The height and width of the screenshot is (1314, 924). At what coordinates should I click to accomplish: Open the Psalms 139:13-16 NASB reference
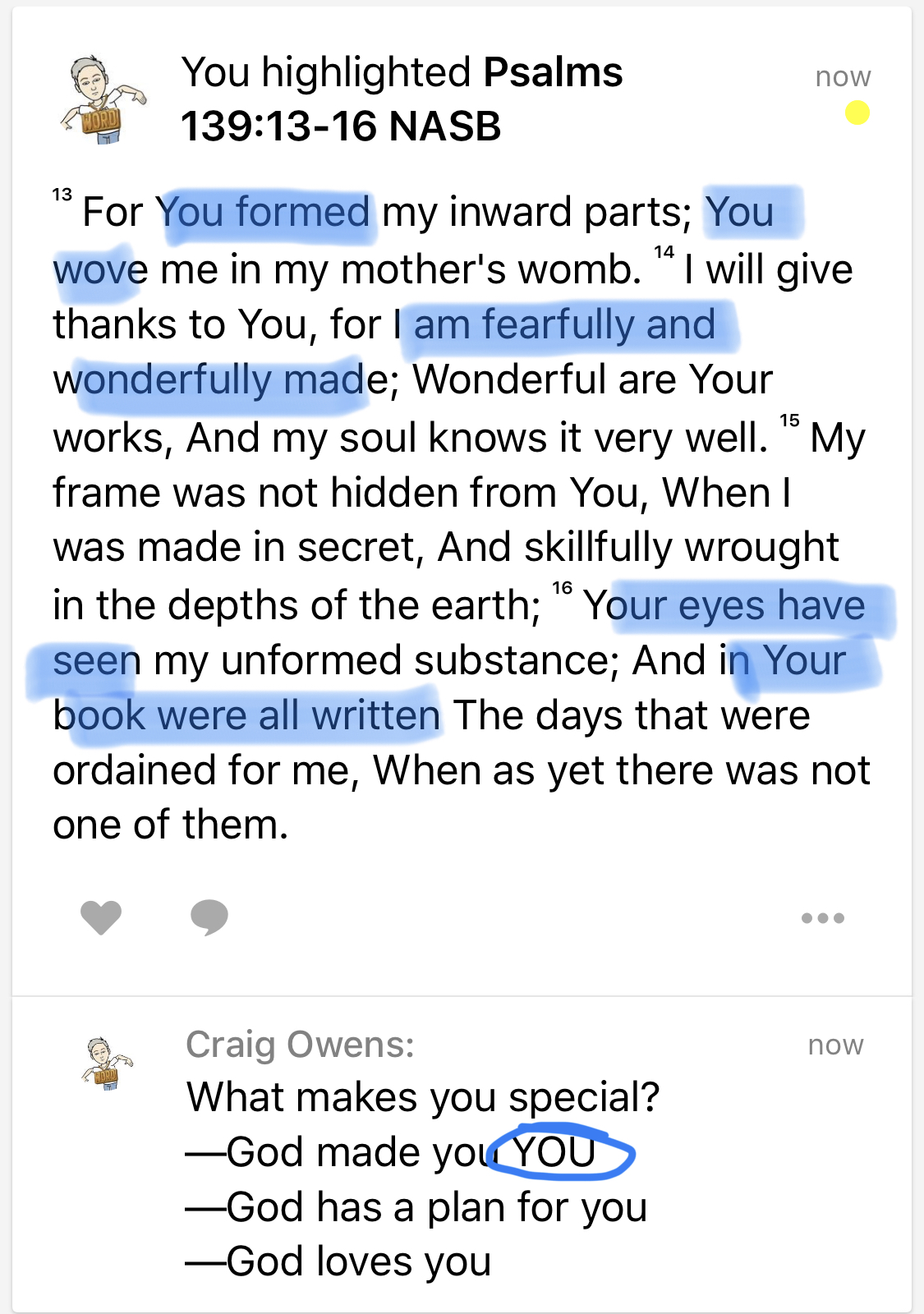point(401,99)
